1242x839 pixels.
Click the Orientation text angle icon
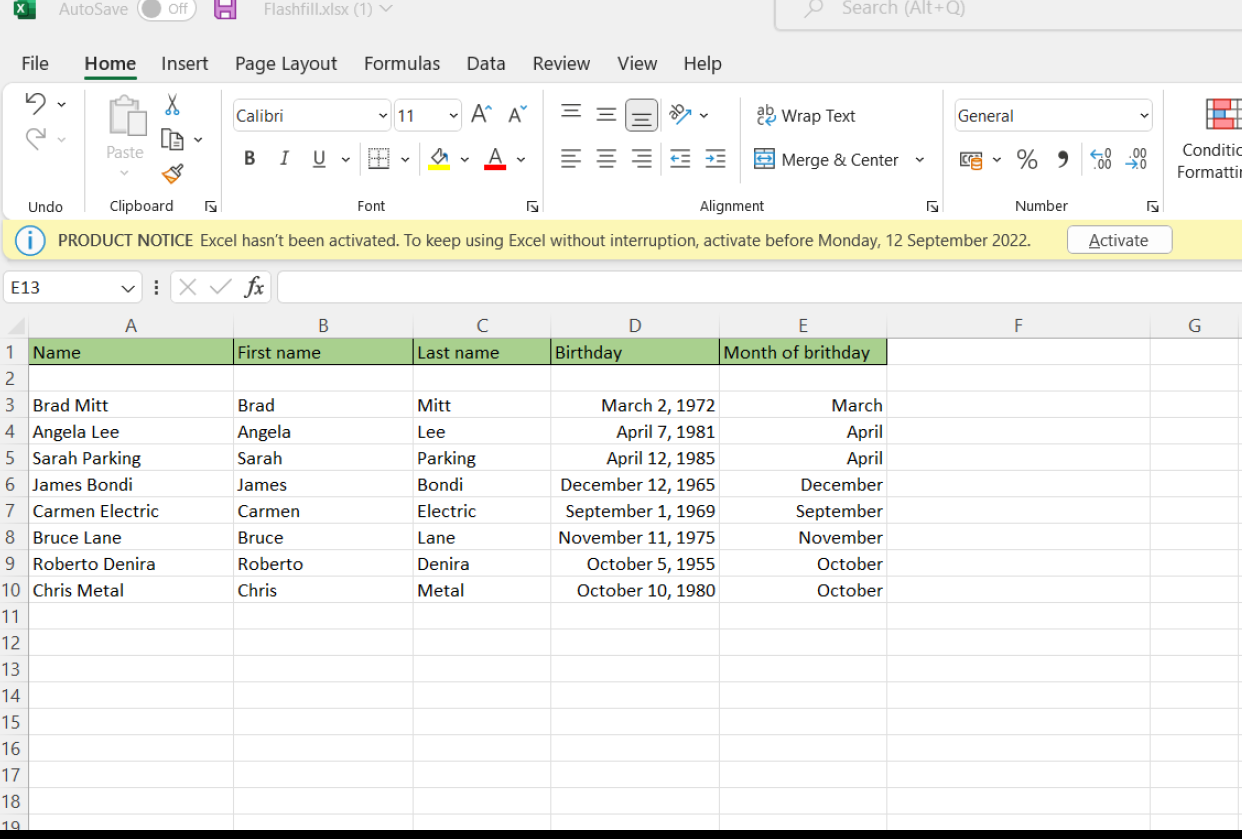click(680, 114)
